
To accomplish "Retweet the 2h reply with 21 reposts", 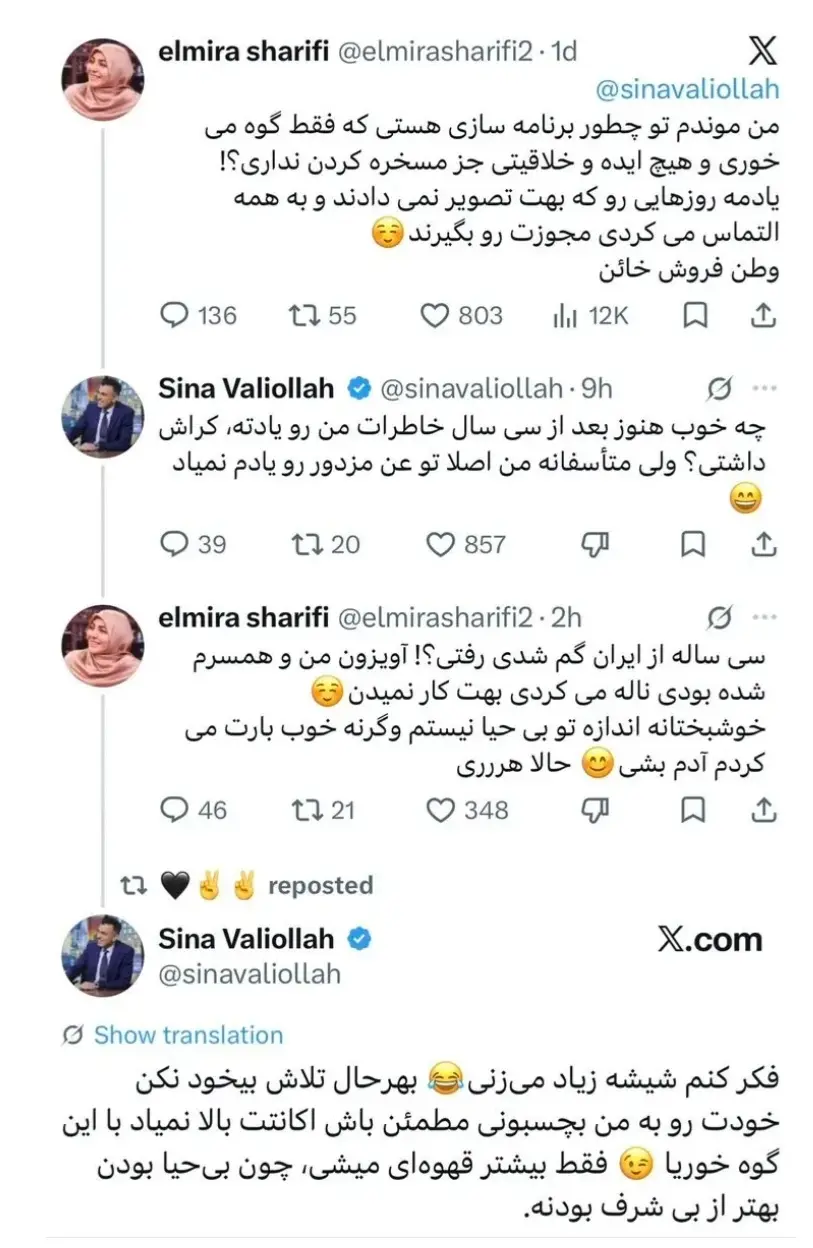I will point(322,809).
